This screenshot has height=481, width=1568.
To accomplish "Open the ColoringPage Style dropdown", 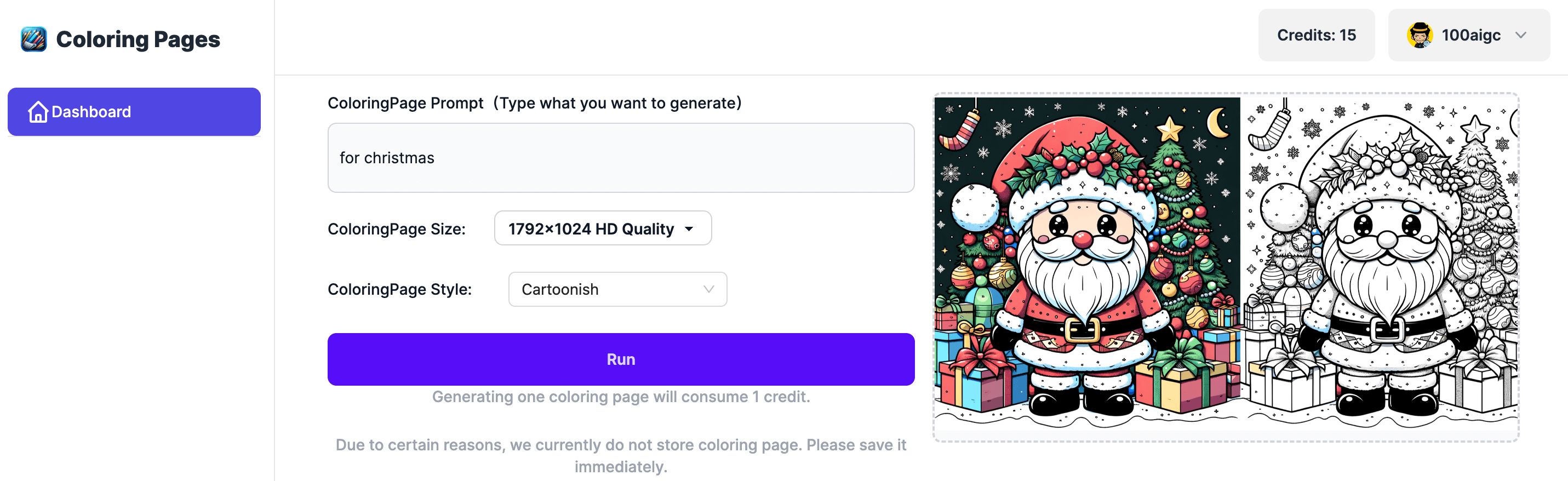I will (x=617, y=289).
